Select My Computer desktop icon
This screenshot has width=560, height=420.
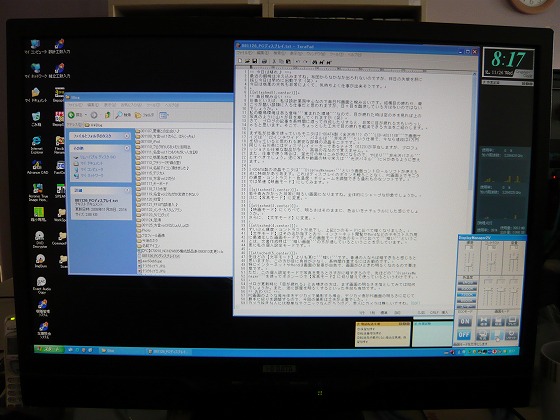tap(36, 47)
